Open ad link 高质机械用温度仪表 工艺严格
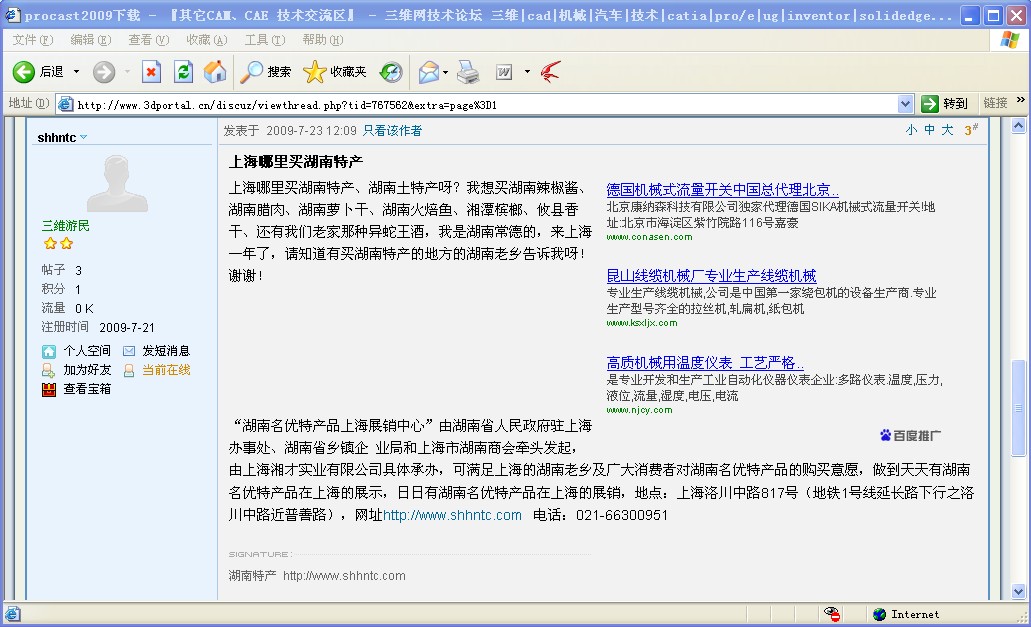The width and height of the screenshot is (1031, 627). (x=705, y=363)
